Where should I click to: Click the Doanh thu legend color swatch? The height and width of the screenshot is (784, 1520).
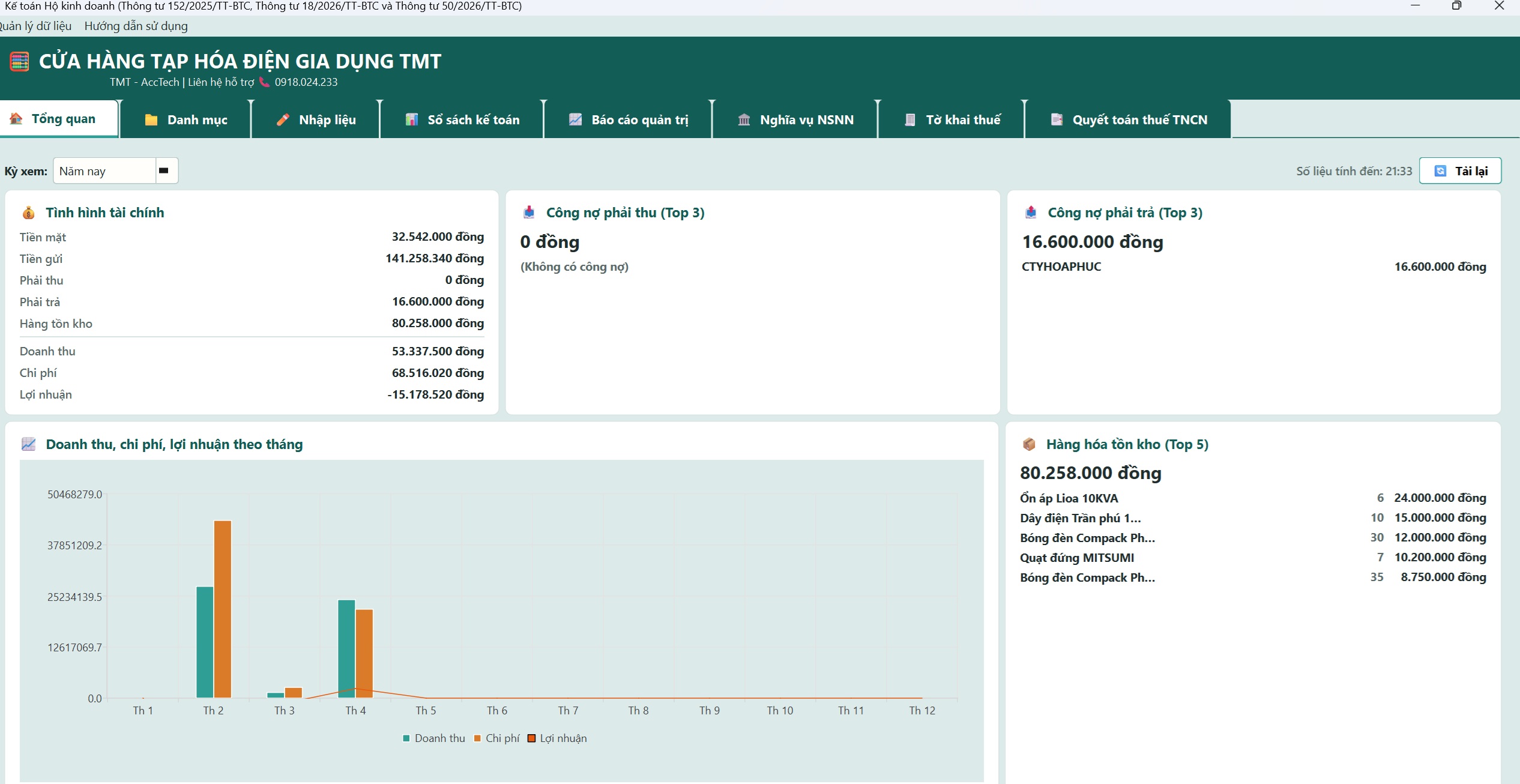pyautogui.click(x=406, y=738)
